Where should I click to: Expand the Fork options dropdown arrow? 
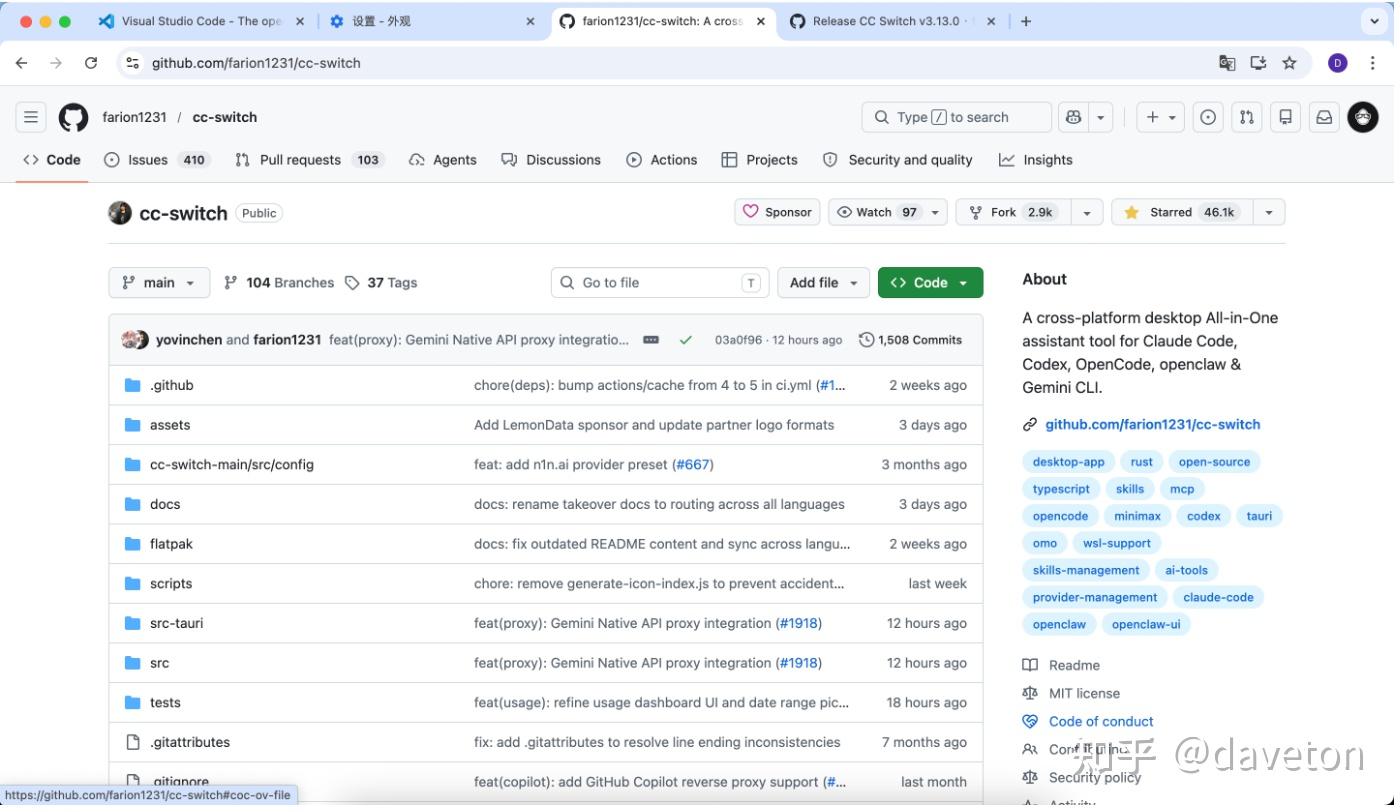pos(1087,212)
